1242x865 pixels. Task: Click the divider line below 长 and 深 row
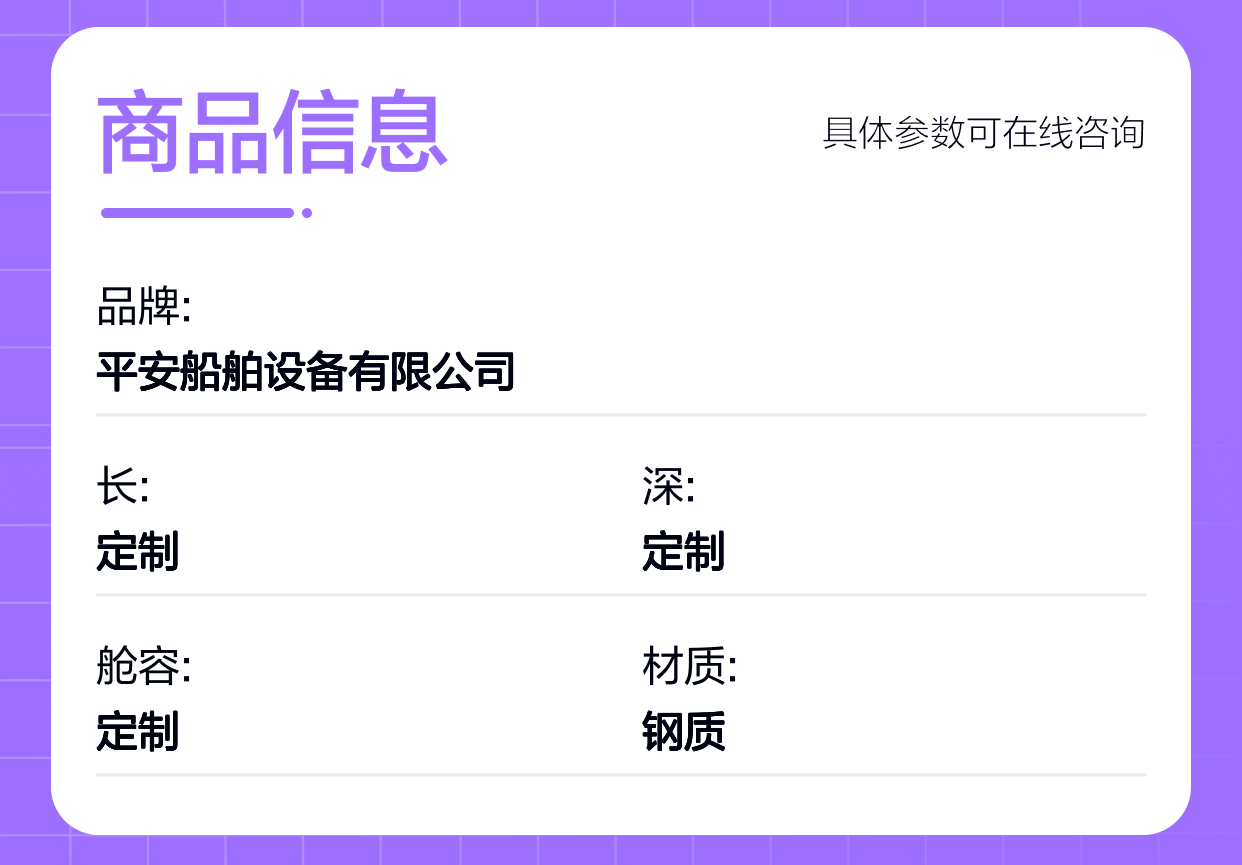pos(620,594)
